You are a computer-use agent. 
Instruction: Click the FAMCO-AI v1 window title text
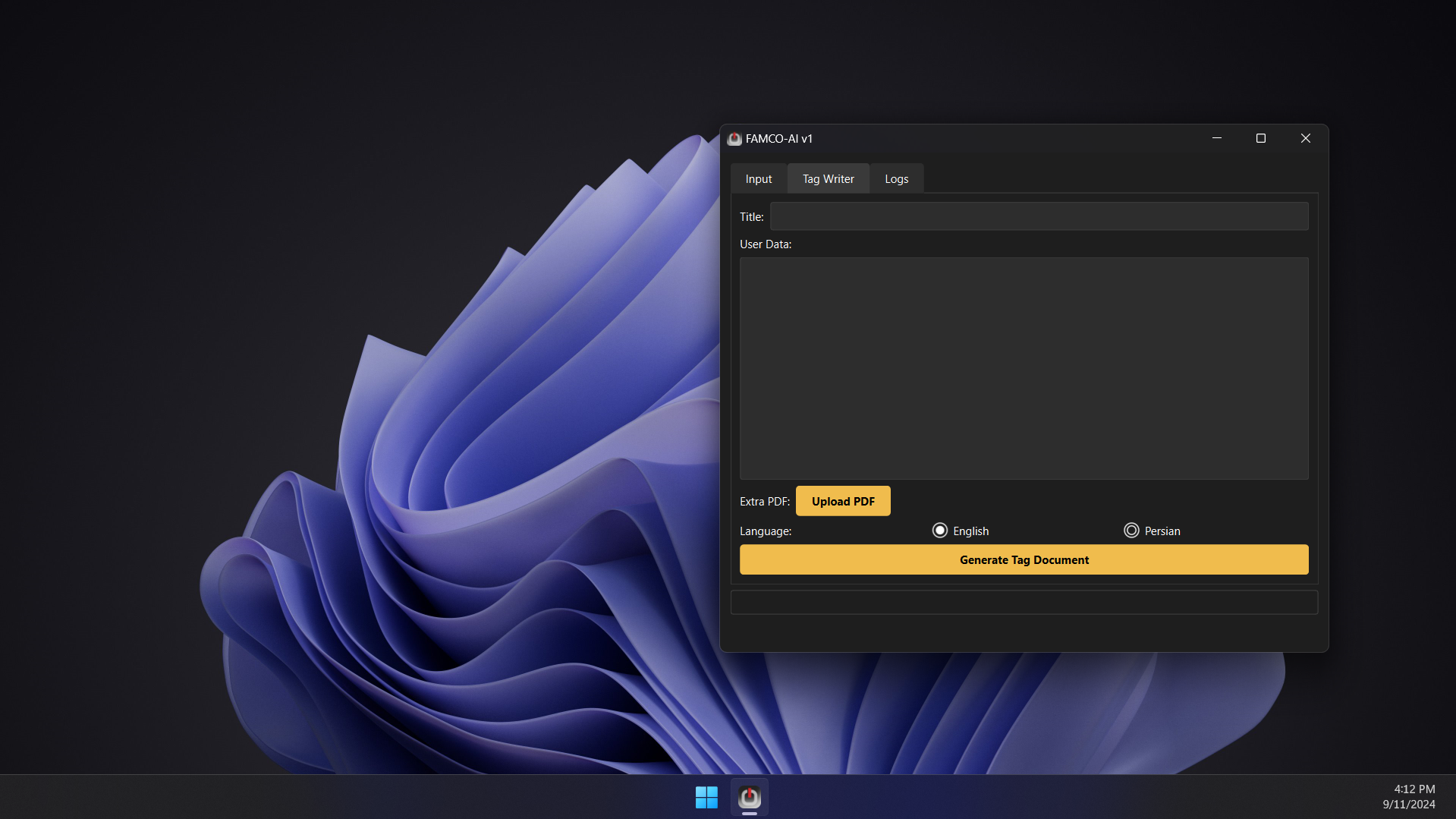tap(778, 139)
